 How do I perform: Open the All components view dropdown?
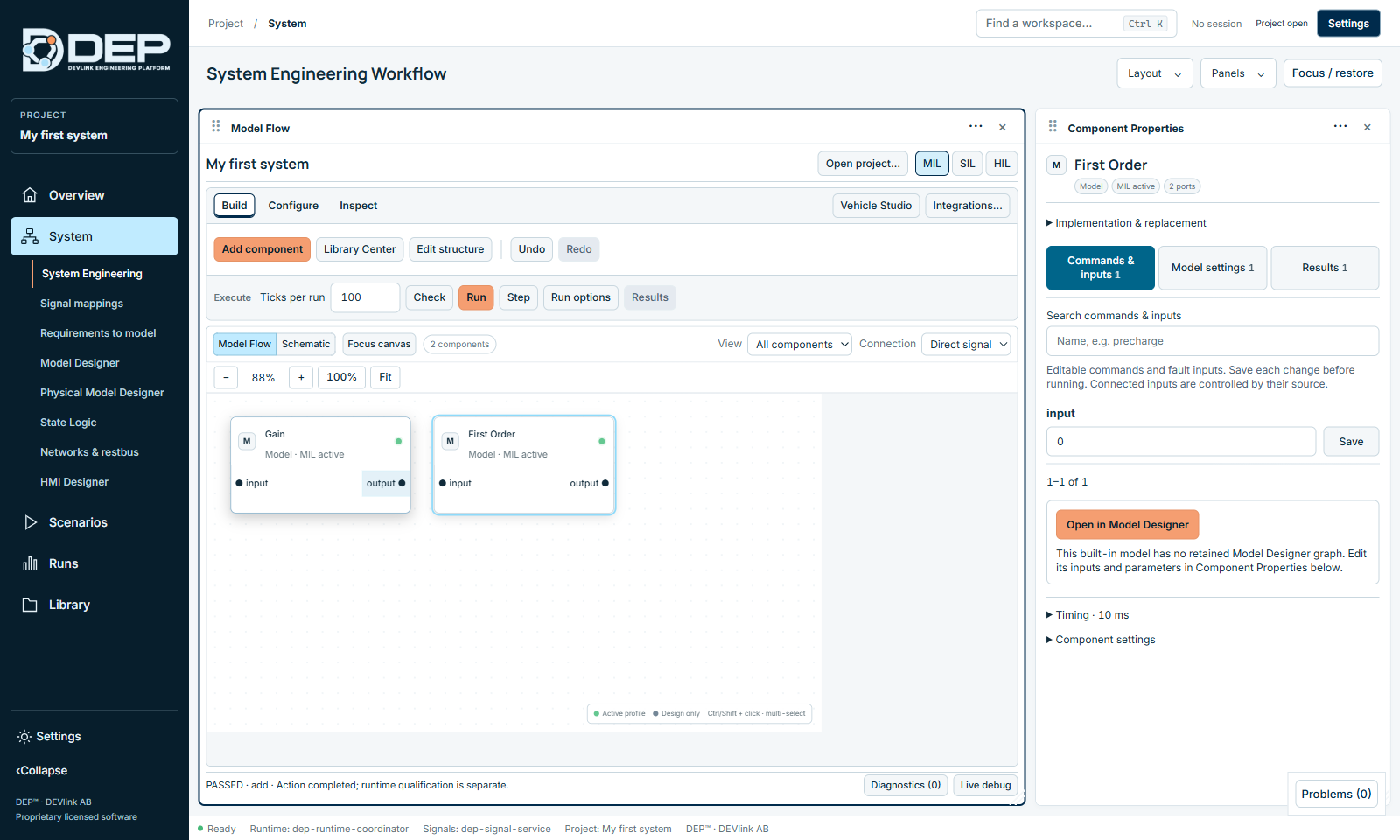click(x=800, y=345)
